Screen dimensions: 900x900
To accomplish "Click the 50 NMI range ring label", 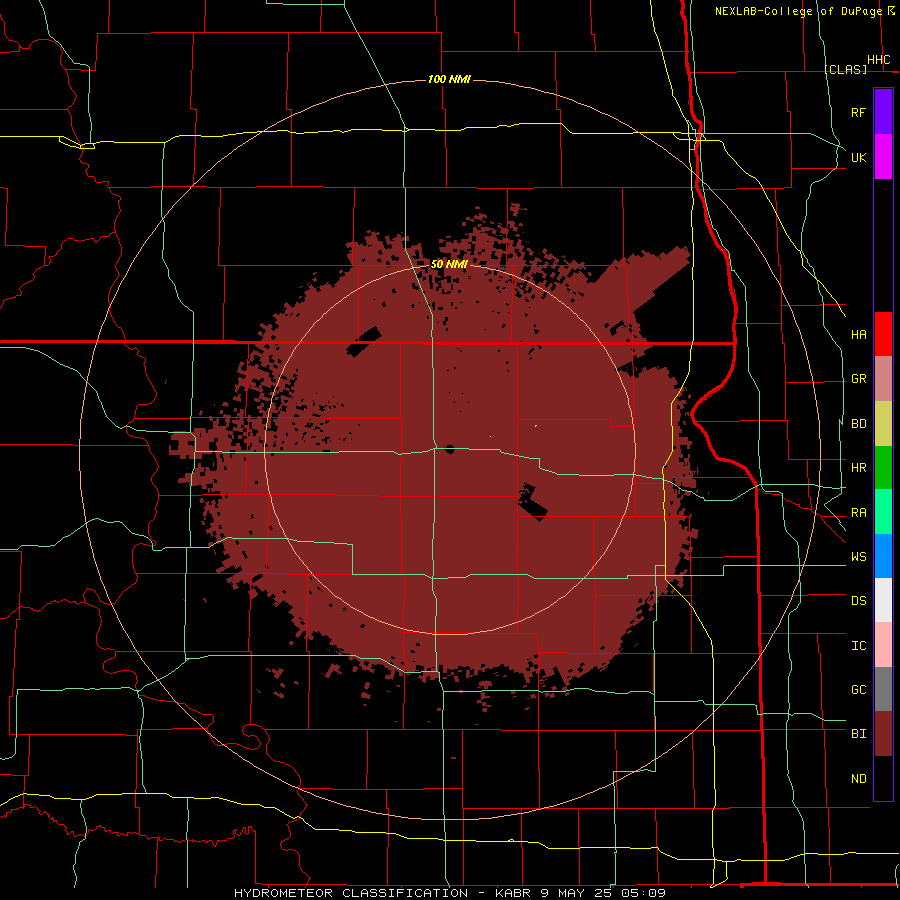I will click(x=449, y=264).
